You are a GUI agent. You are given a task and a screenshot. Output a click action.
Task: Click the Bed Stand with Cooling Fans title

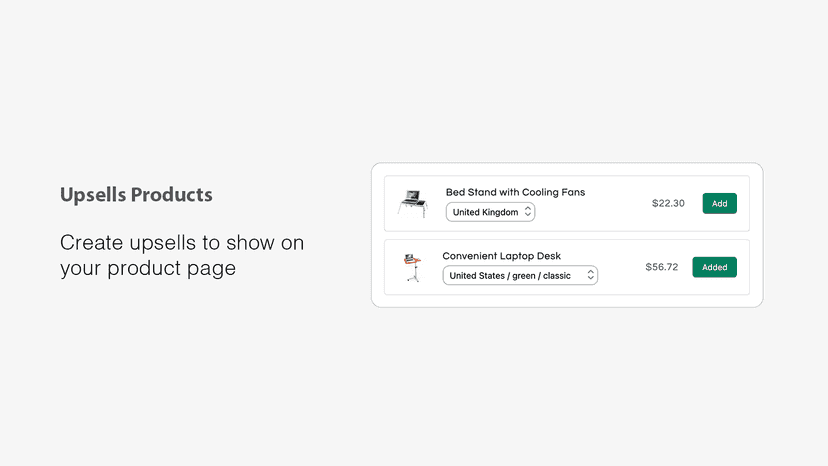515,192
